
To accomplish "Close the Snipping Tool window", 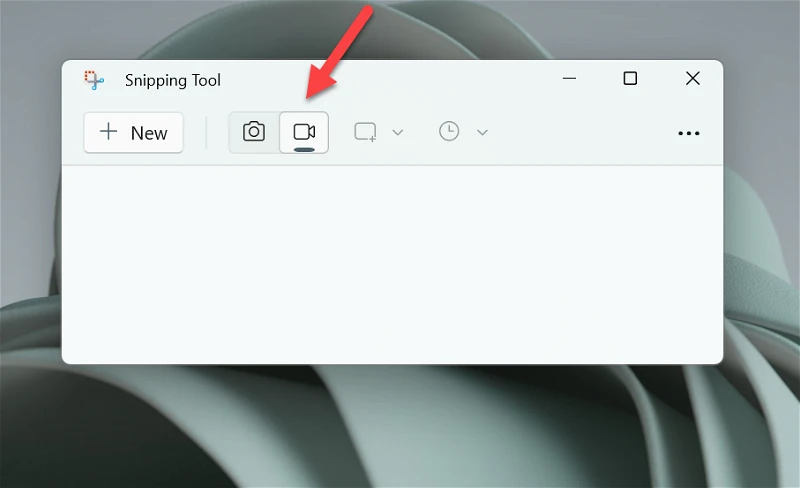I will click(692, 78).
